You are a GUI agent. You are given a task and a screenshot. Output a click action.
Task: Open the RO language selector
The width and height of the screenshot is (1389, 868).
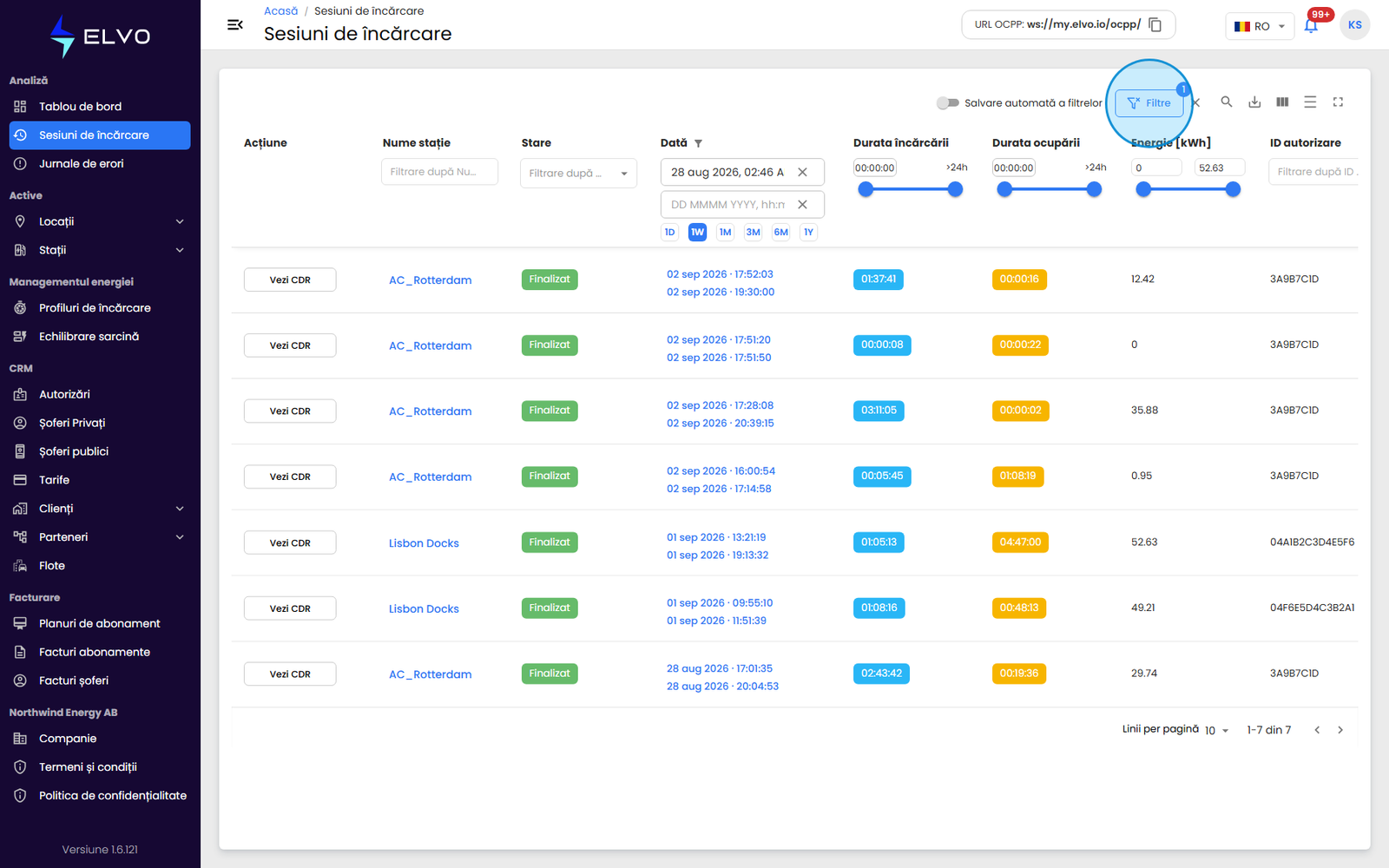pos(1260,26)
